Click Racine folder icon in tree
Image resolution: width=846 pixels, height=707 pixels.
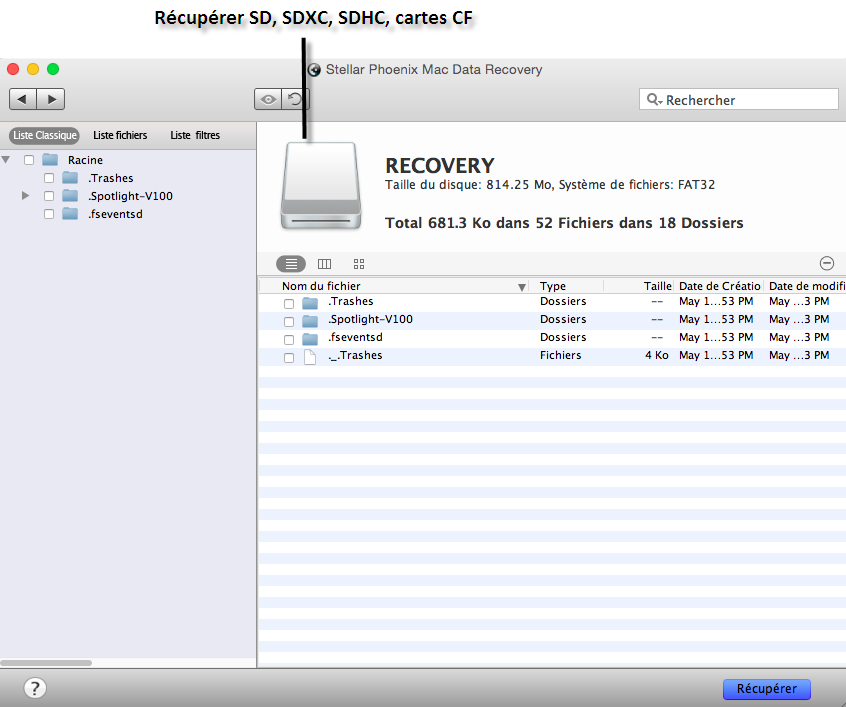pyautogui.click(x=50, y=160)
